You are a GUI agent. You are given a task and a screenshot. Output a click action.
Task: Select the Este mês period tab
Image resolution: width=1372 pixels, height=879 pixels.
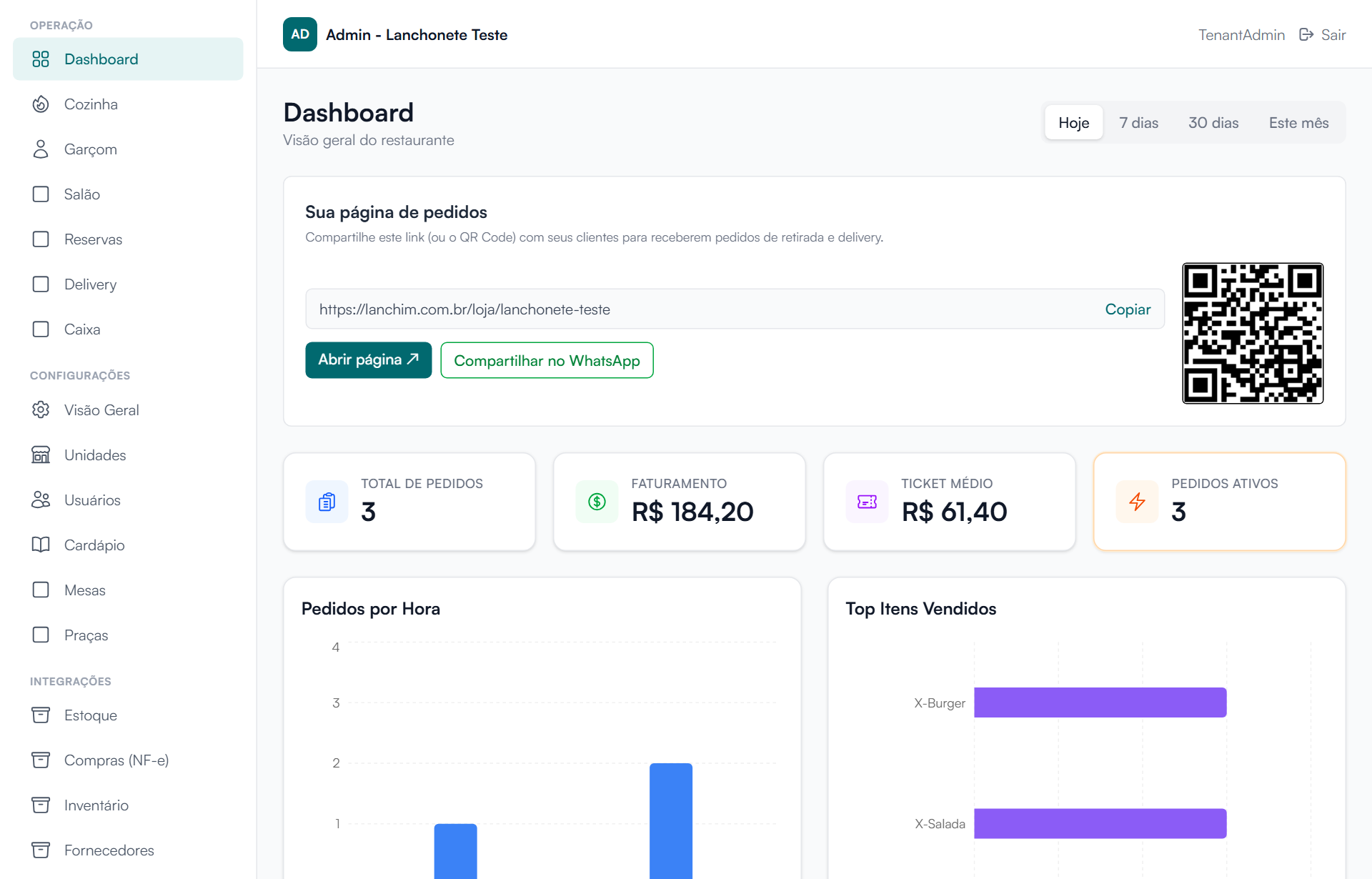[1298, 123]
